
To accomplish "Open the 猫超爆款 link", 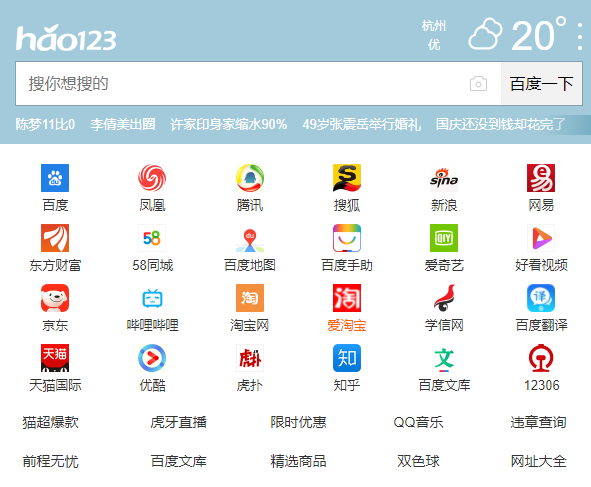I will pos(51,422).
